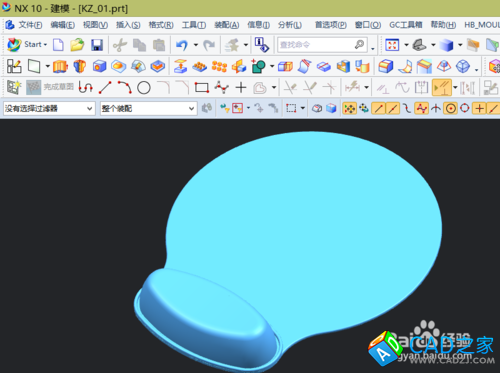
Task: Open the 分析(L) menu
Action: (x=290, y=25)
